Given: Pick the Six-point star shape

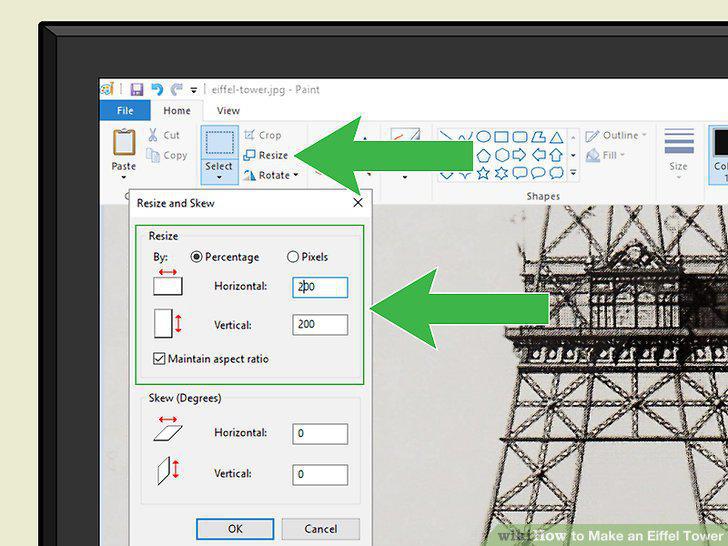Looking at the screenshot, I should click(501, 173).
